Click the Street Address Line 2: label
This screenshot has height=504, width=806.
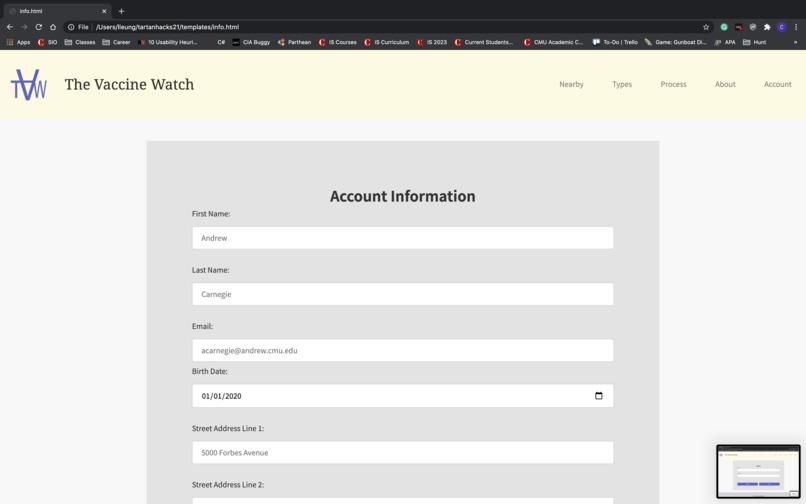pyautogui.click(x=228, y=484)
